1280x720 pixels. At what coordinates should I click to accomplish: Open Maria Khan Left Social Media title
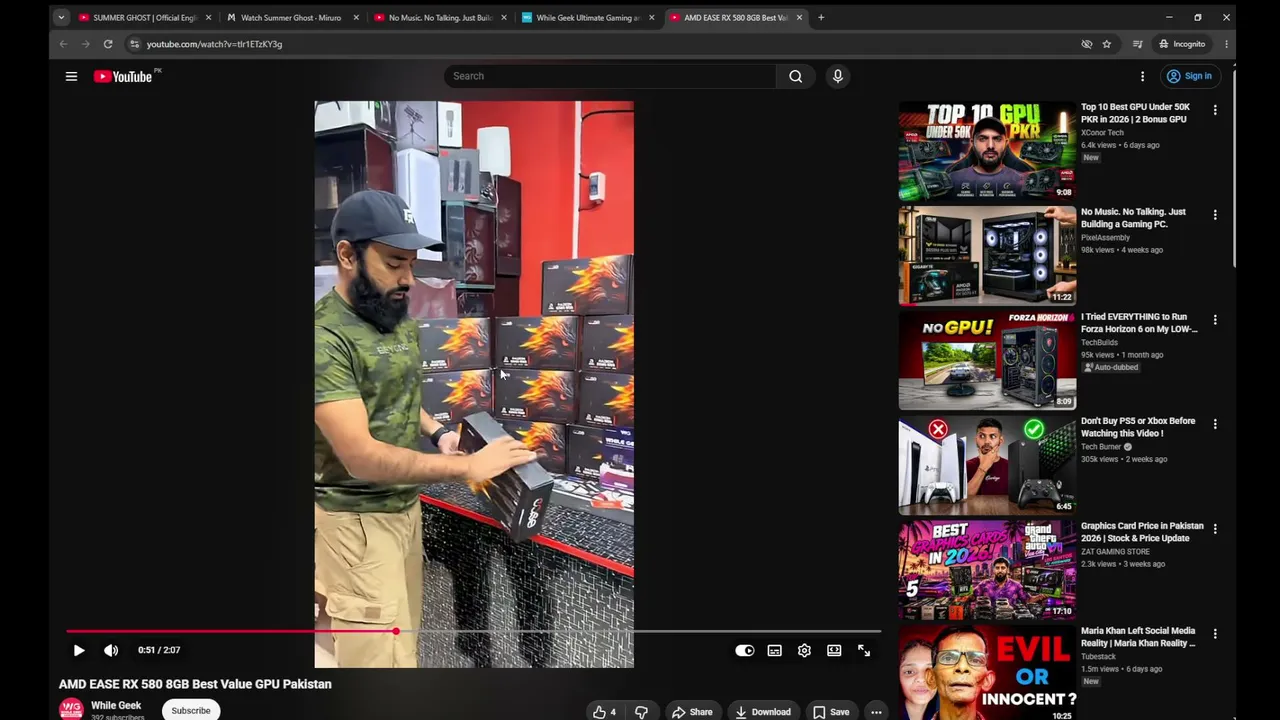click(x=1138, y=637)
